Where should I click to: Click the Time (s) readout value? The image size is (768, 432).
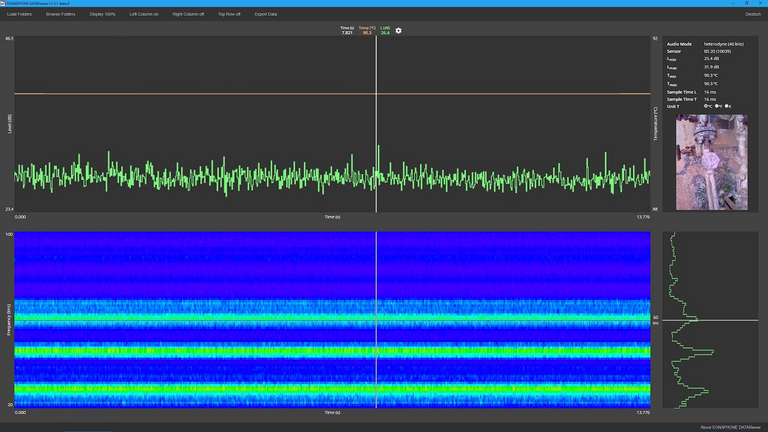pos(346,33)
